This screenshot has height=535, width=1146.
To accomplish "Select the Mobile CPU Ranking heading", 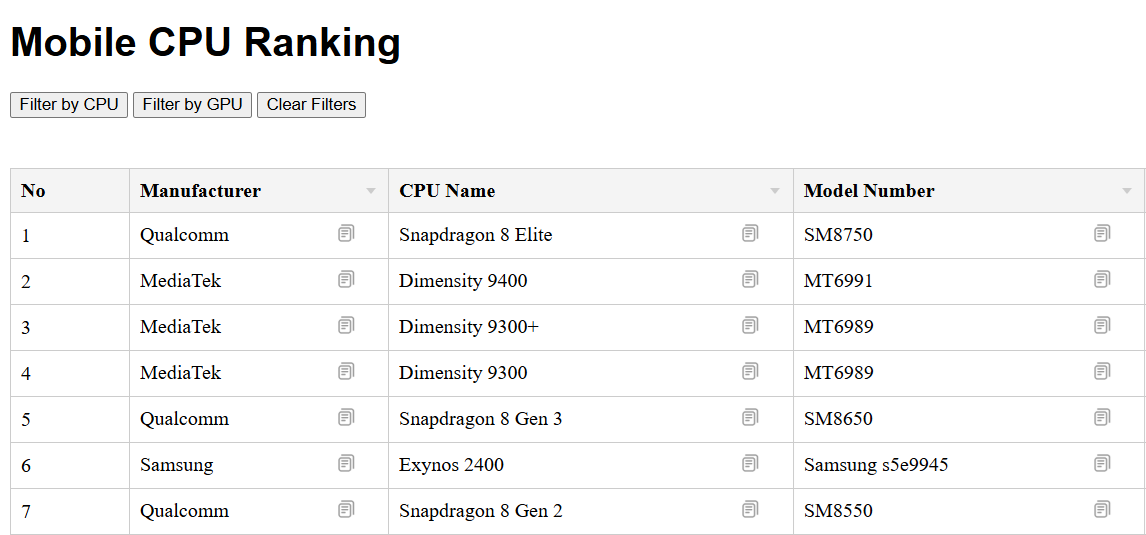I will (x=205, y=42).
